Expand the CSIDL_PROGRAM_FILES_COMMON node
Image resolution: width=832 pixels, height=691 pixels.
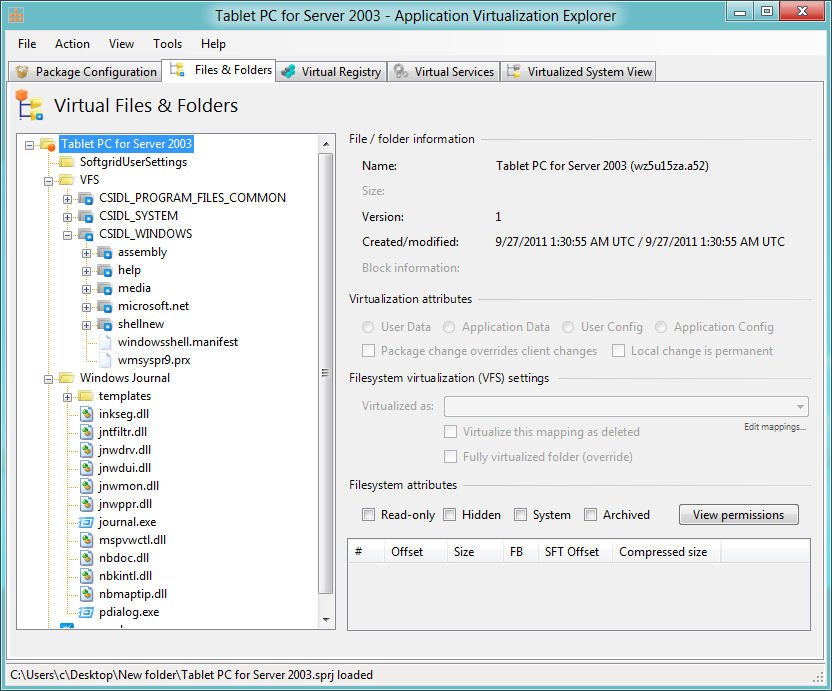point(67,199)
